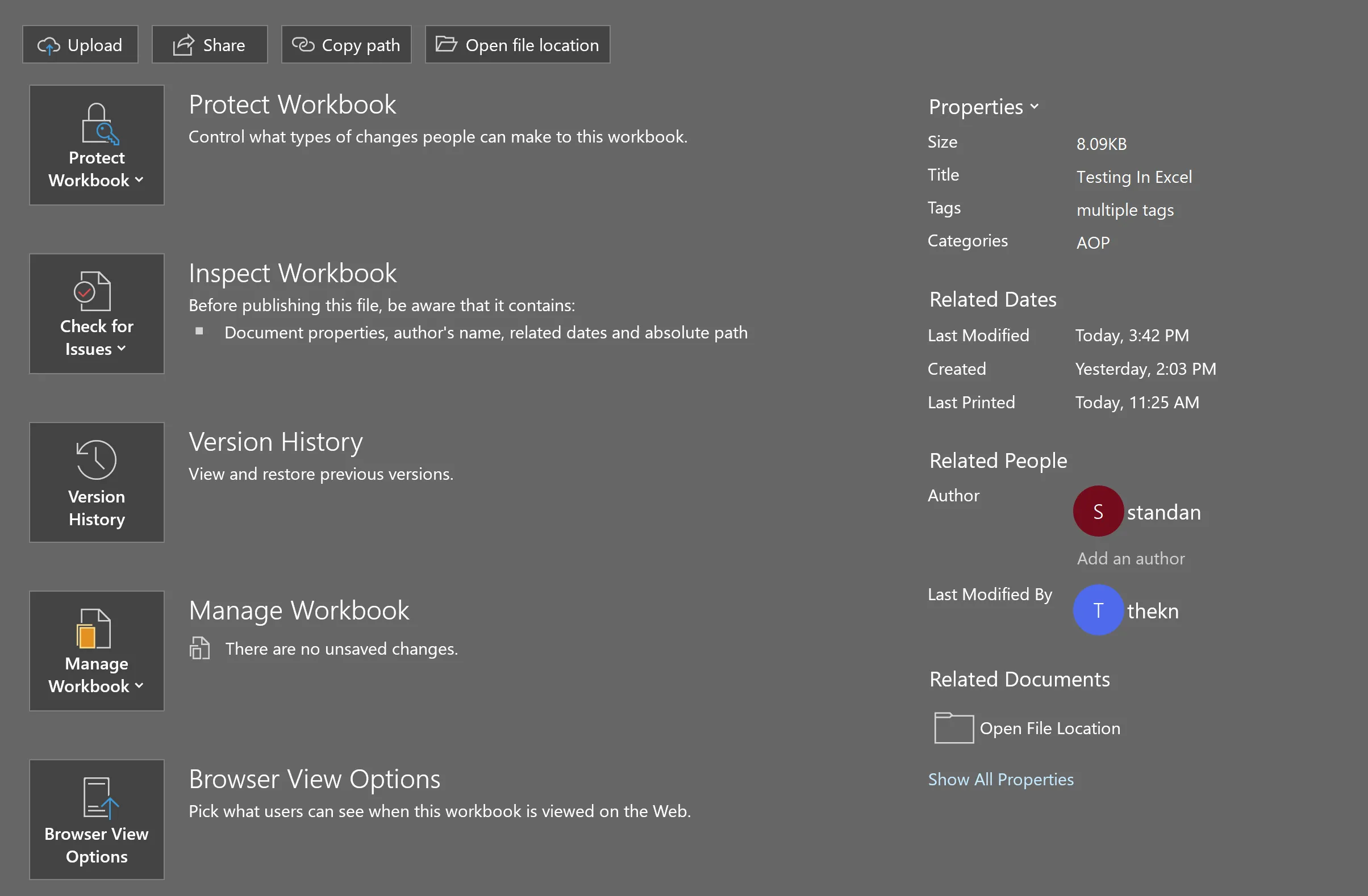Select the Tags field value
This screenshot has width=1368, height=896.
click(x=1124, y=209)
